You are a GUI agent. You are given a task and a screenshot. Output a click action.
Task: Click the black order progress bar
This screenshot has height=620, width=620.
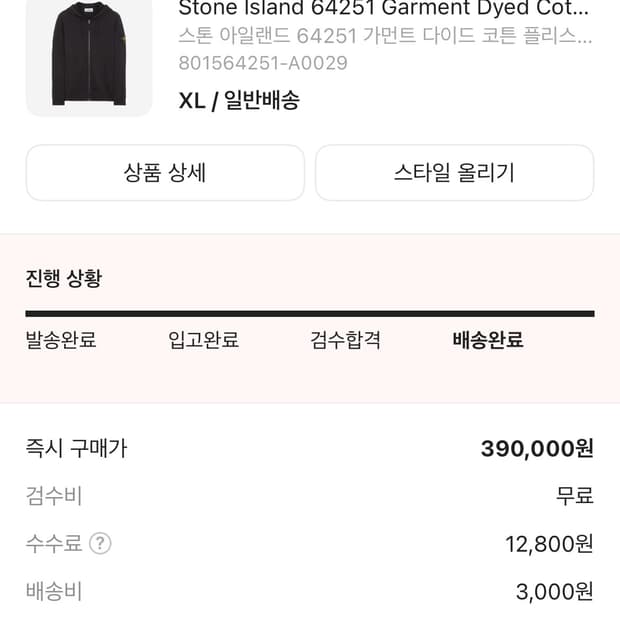[310, 314]
